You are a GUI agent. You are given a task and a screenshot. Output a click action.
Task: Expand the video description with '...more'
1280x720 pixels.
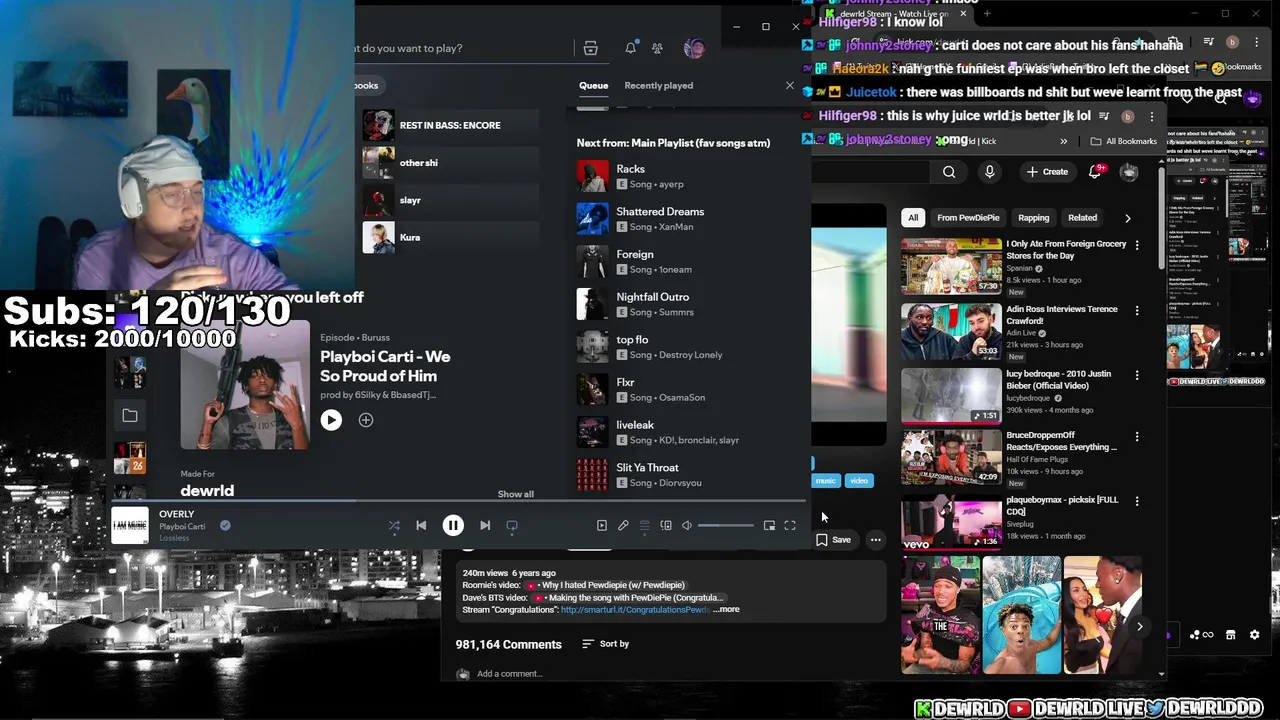[727, 609]
